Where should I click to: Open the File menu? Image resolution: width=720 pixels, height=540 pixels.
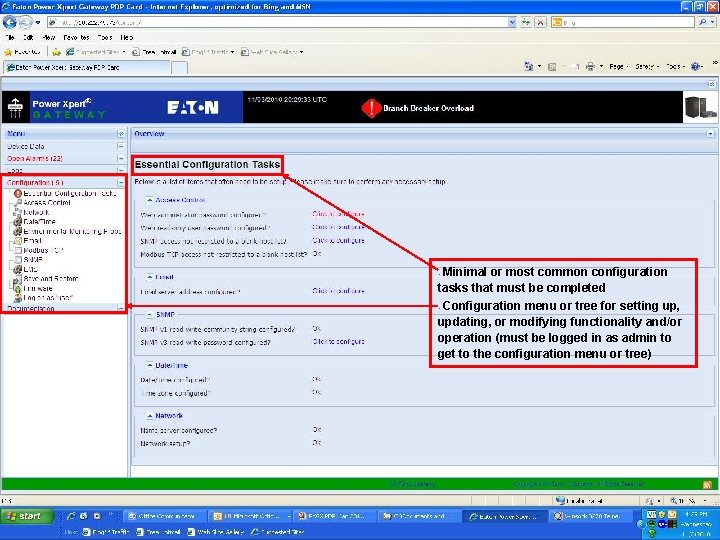(11, 38)
